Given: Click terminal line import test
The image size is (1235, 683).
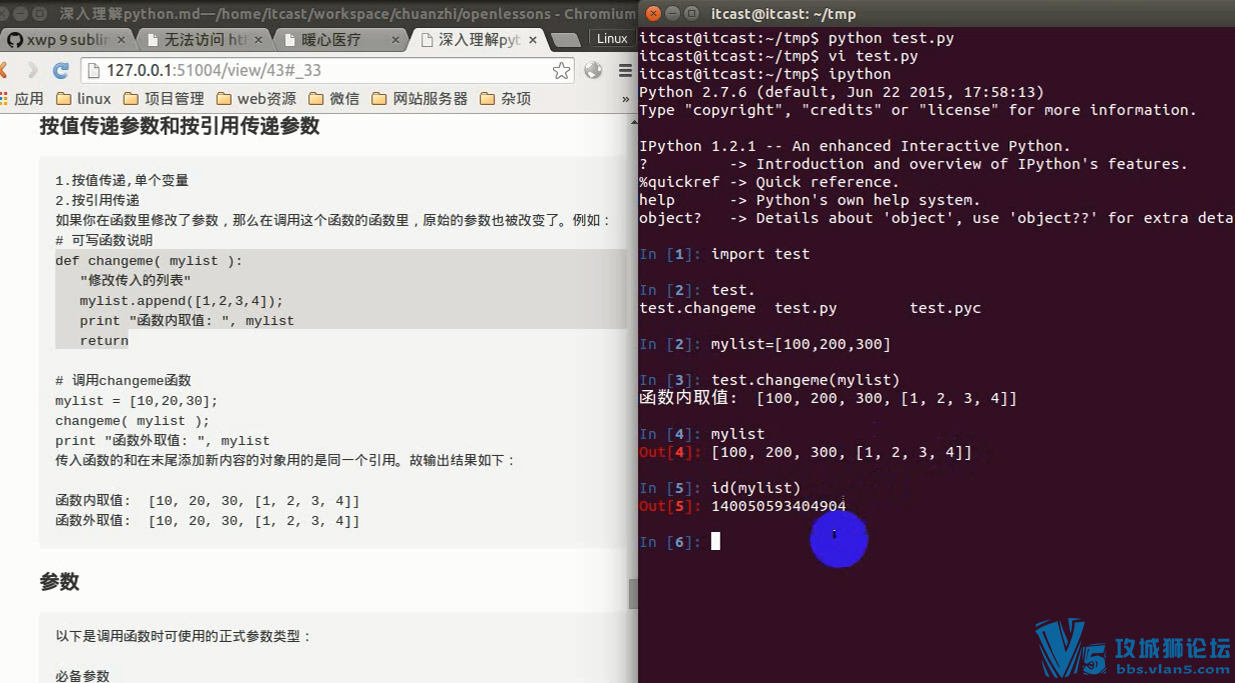Looking at the screenshot, I should pyautogui.click(x=760, y=254).
